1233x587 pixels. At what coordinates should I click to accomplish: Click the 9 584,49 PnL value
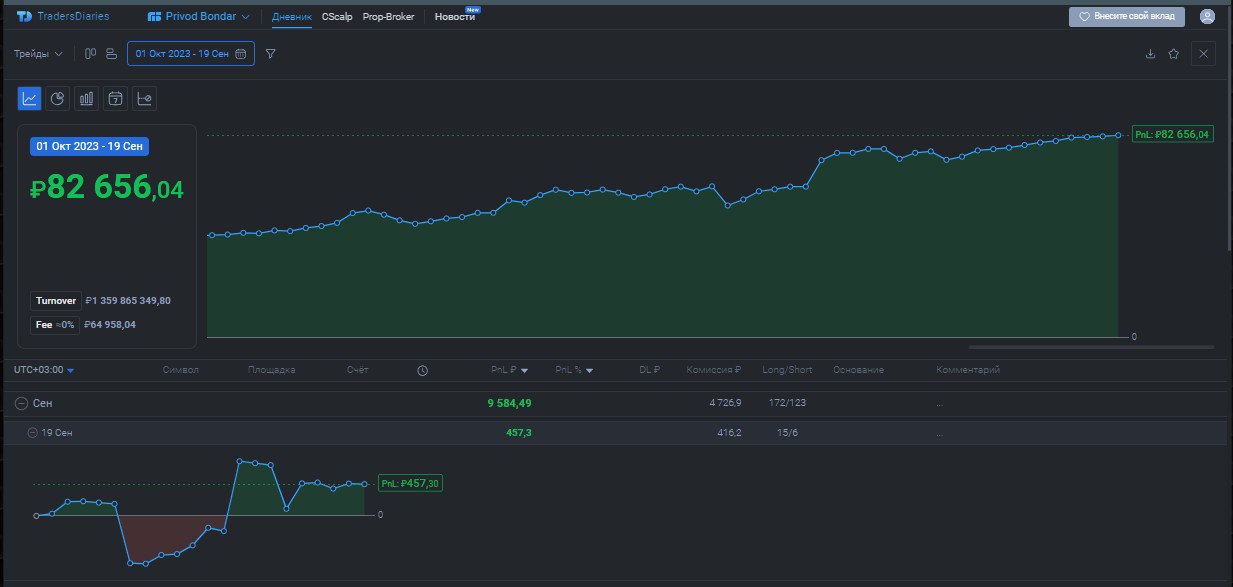pyautogui.click(x=509, y=403)
